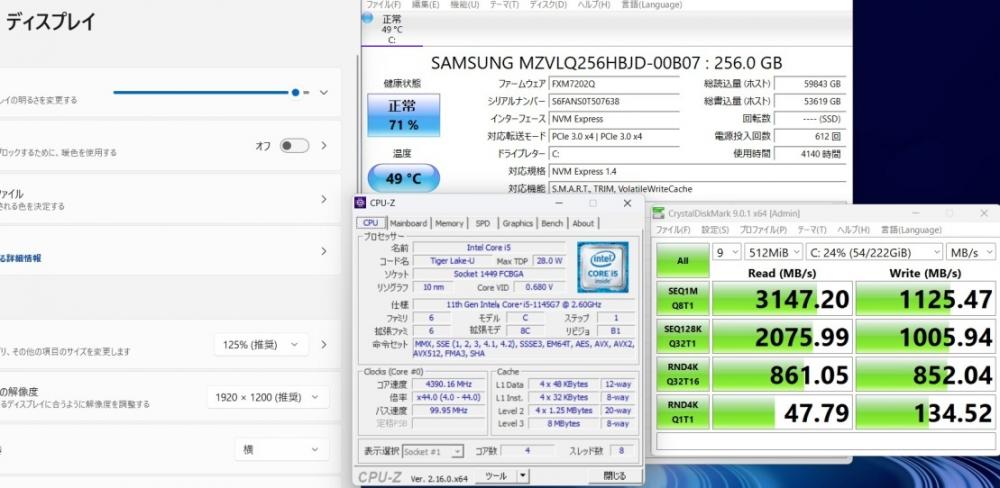Open the color profile settings arrow
Screen dimensions: 1000x488
pyautogui.click(x=324, y=199)
